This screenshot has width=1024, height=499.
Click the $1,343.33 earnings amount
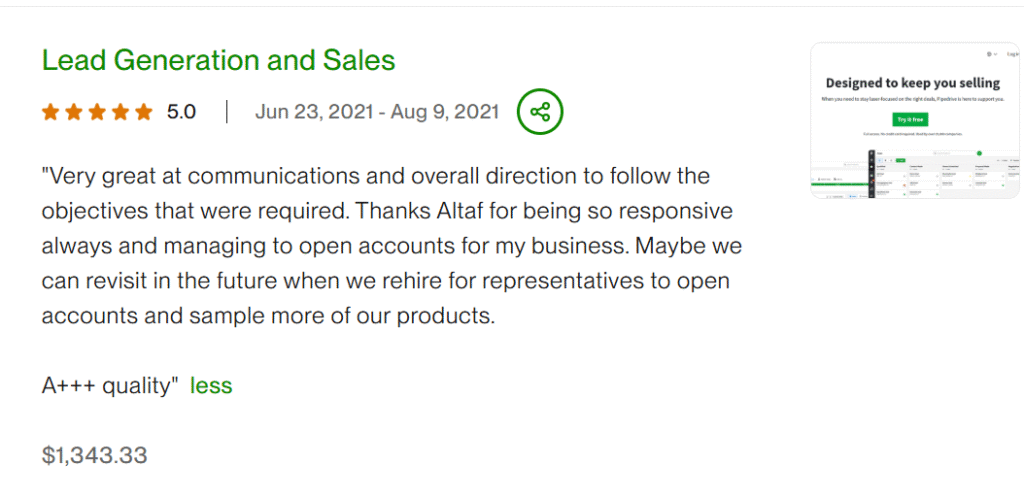coord(95,455)
